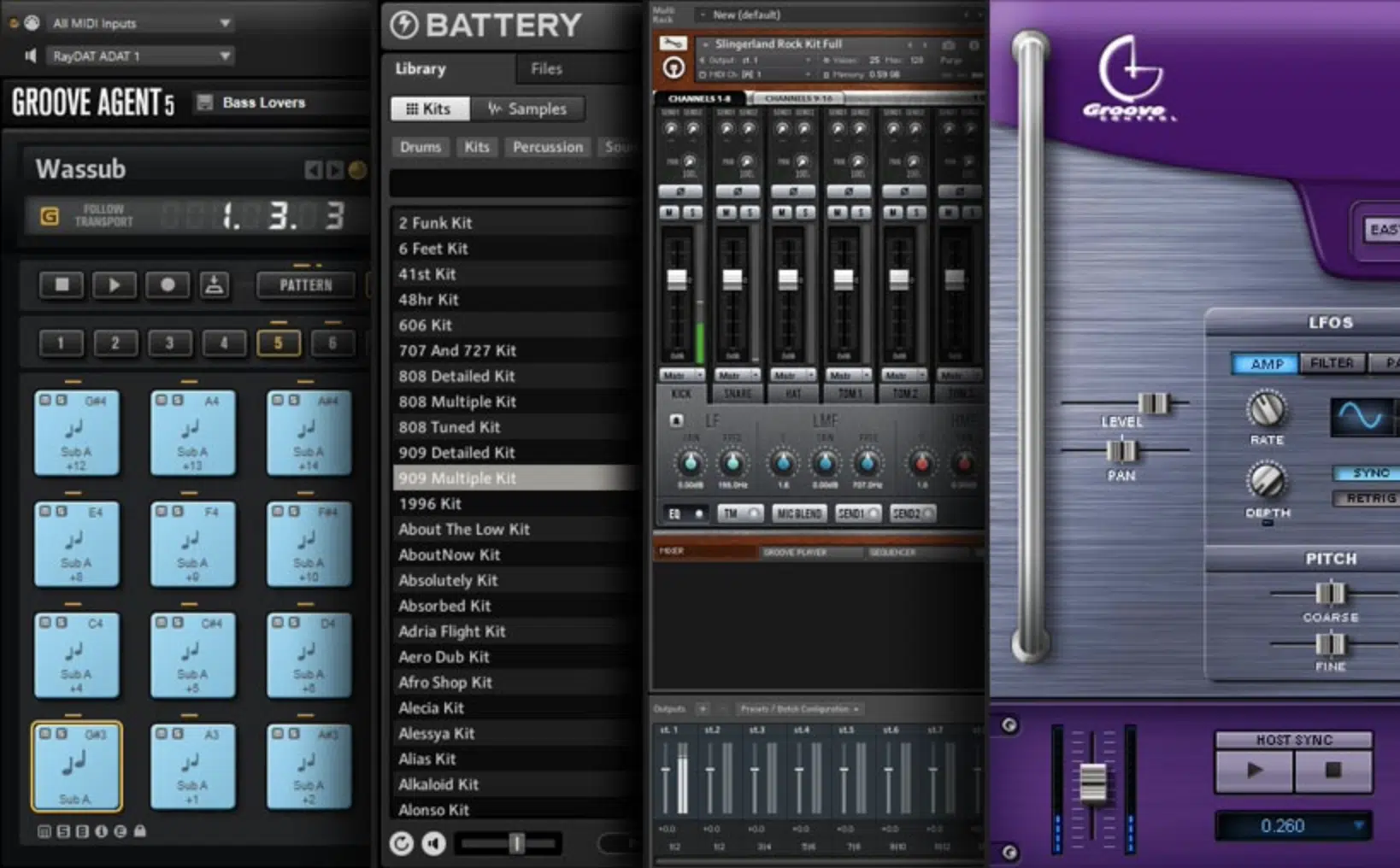
Task: Select the Kits browser tab
Action: (430, 108)
